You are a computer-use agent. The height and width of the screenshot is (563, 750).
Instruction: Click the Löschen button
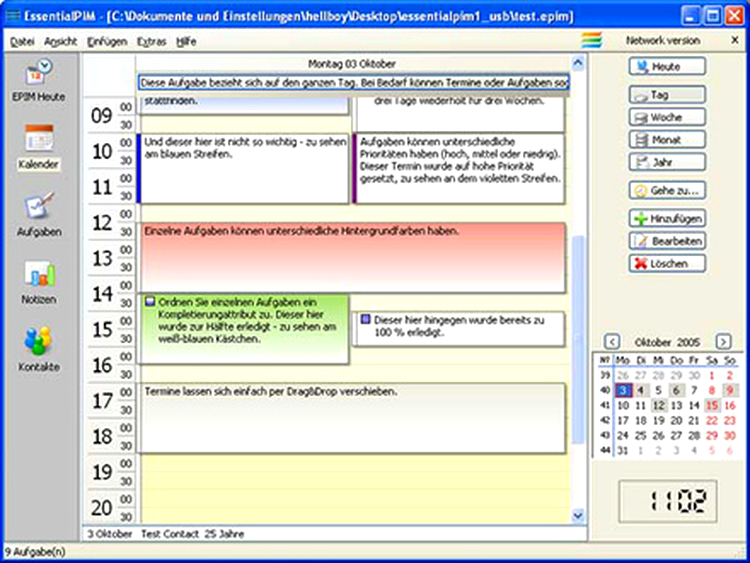click(667, 264)
